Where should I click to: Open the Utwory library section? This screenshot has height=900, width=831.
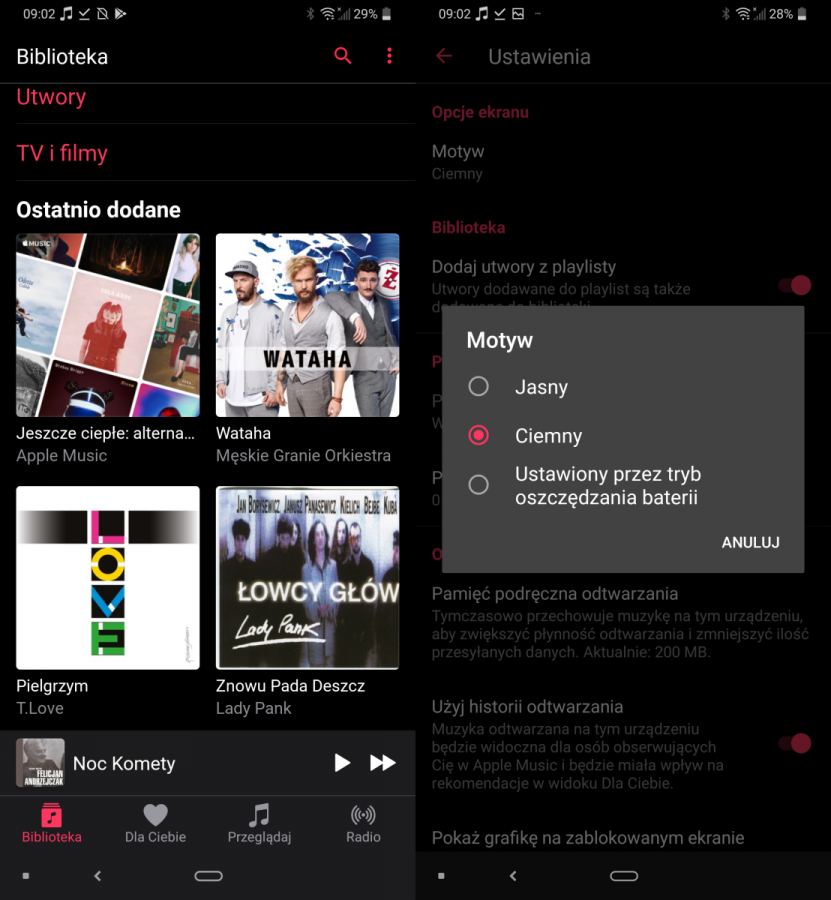(51, 97)
